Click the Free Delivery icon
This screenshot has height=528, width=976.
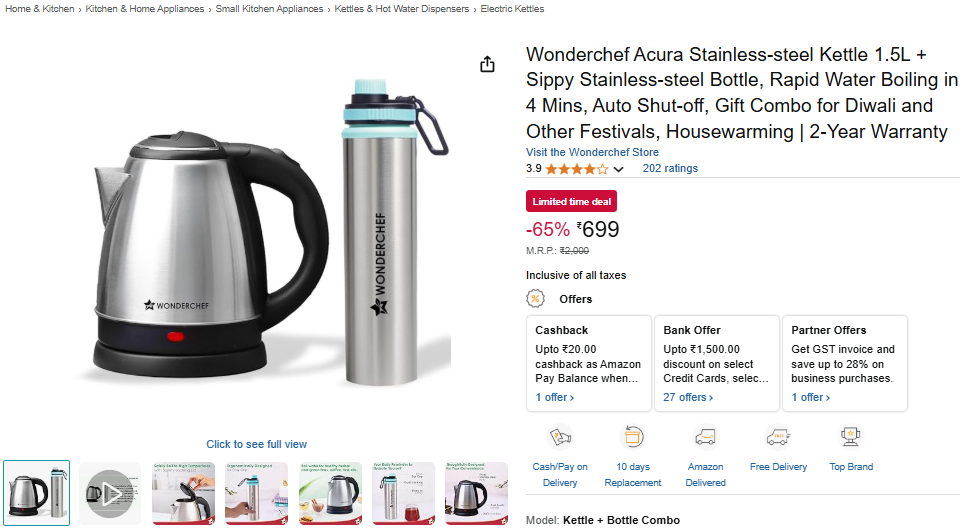click(778, 437)
